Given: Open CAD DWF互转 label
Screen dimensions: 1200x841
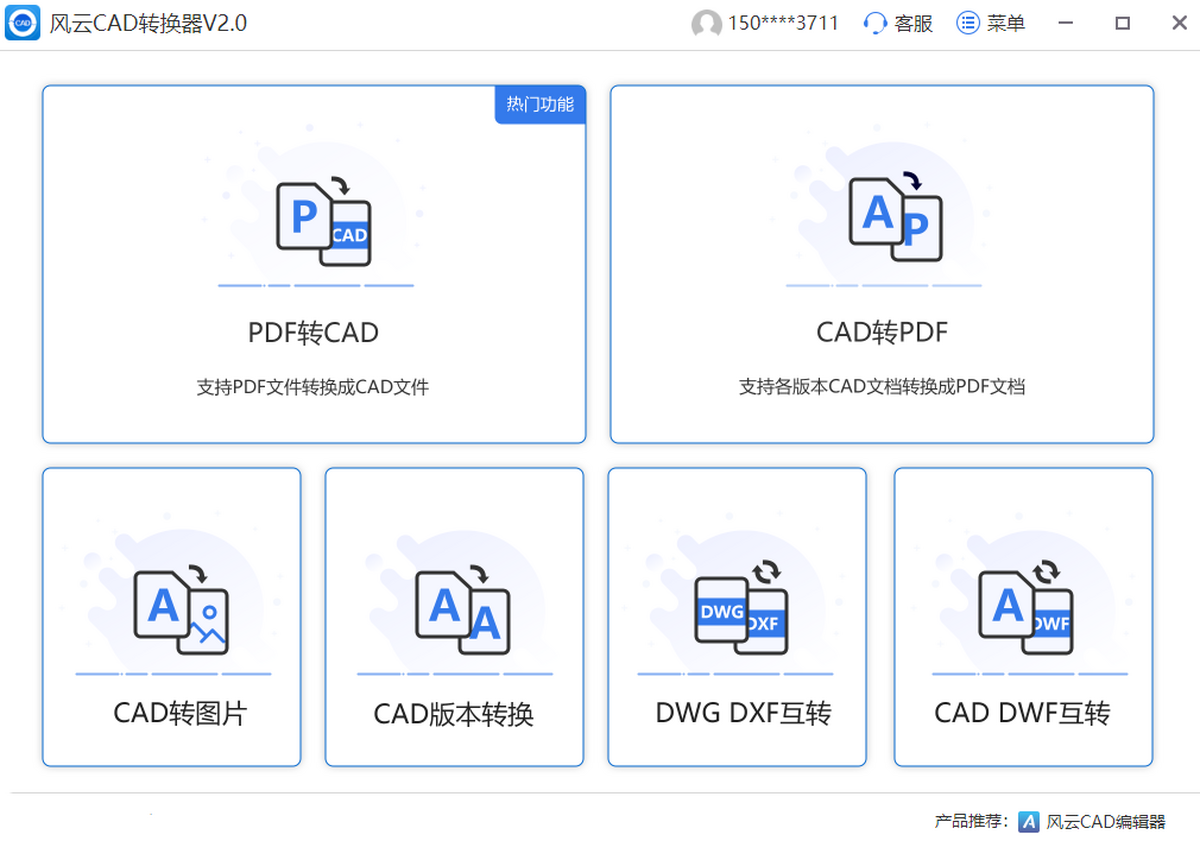Looking at the screenshot, I should 1022,713.
